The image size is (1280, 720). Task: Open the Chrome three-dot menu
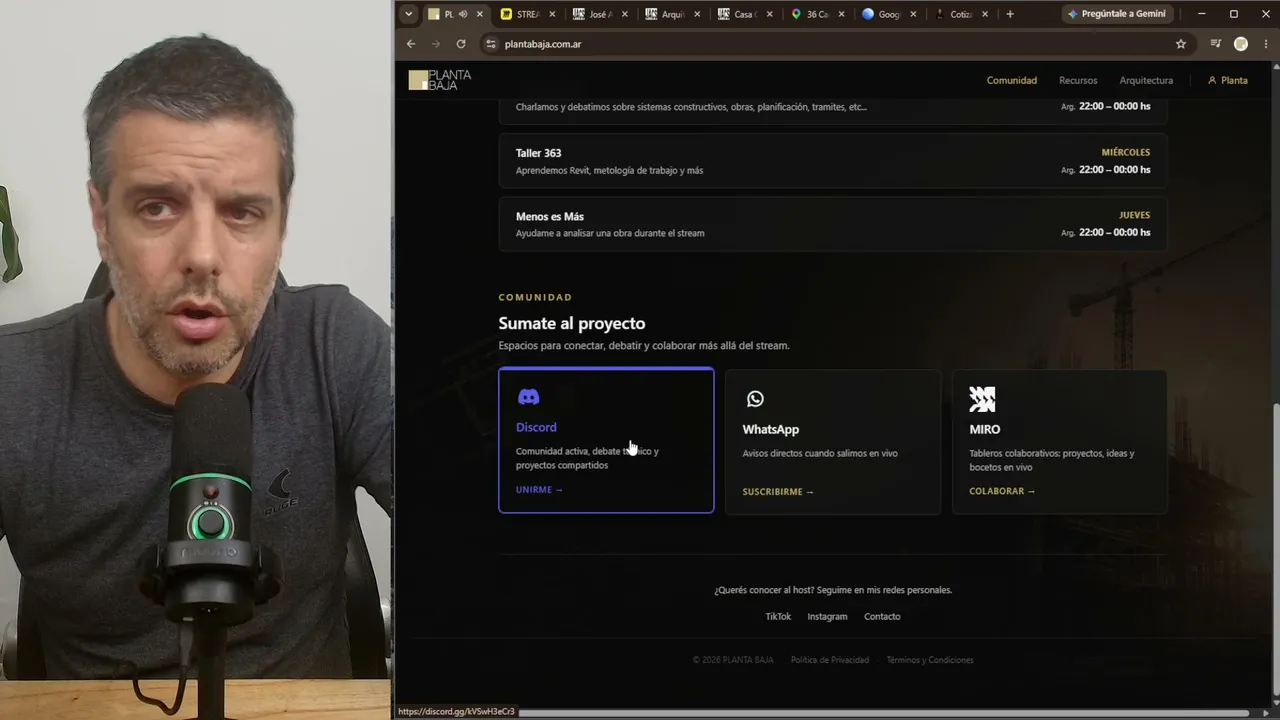tap(1265, 44)
